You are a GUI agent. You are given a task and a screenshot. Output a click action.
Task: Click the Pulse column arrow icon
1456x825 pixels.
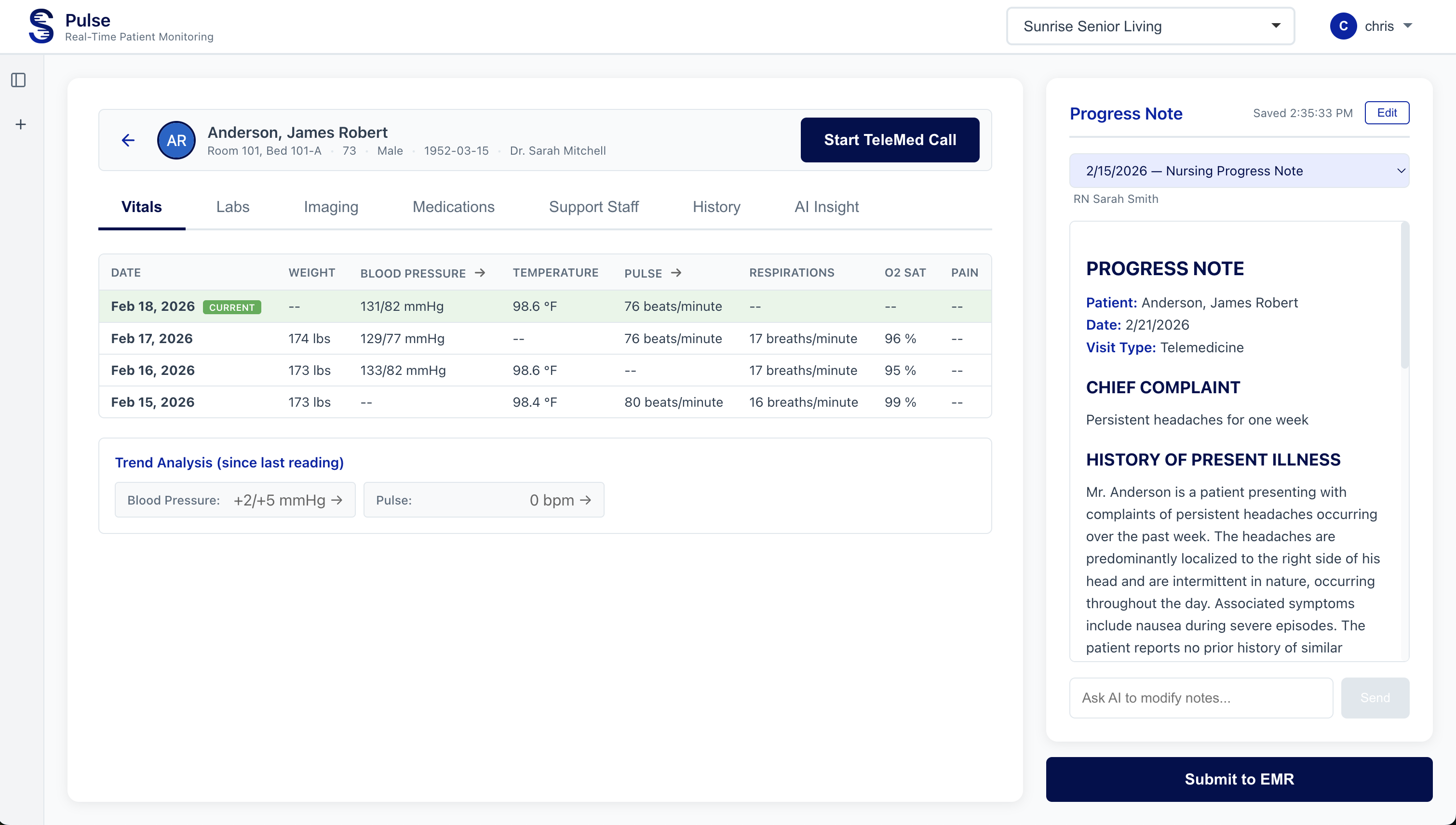(x=676, y=273)
